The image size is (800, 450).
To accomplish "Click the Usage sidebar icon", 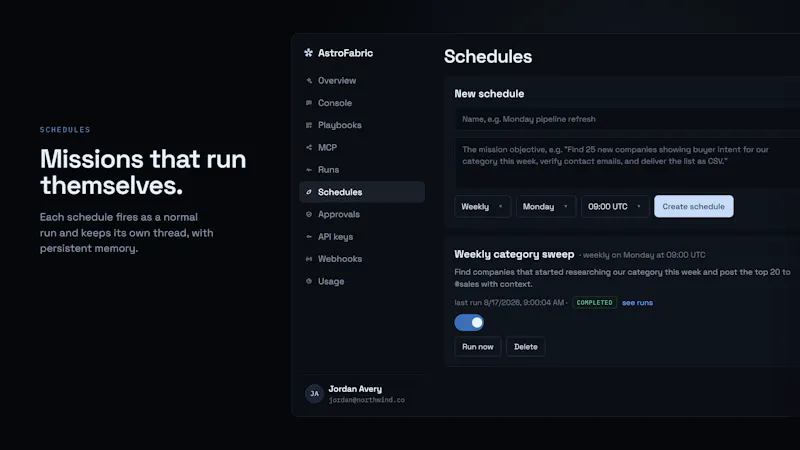I will pyautogui.click(x=309, y=281).
